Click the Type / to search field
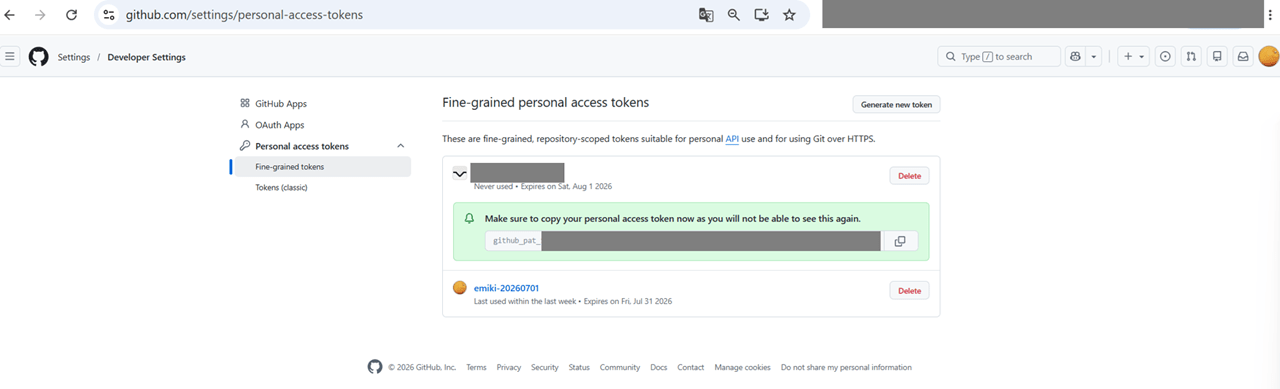The width and height of the screenshot is (1280, 389). point(999,57)
